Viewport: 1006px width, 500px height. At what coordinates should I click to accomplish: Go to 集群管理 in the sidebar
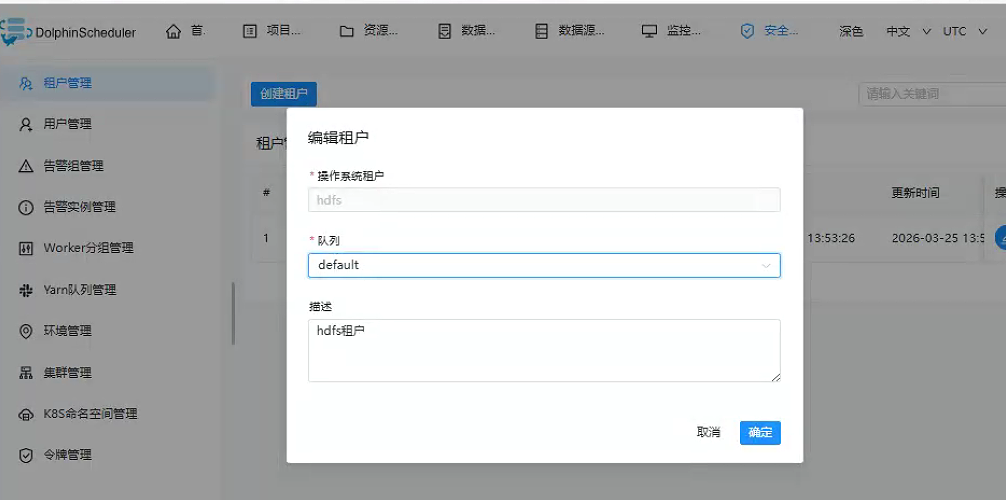67,372
